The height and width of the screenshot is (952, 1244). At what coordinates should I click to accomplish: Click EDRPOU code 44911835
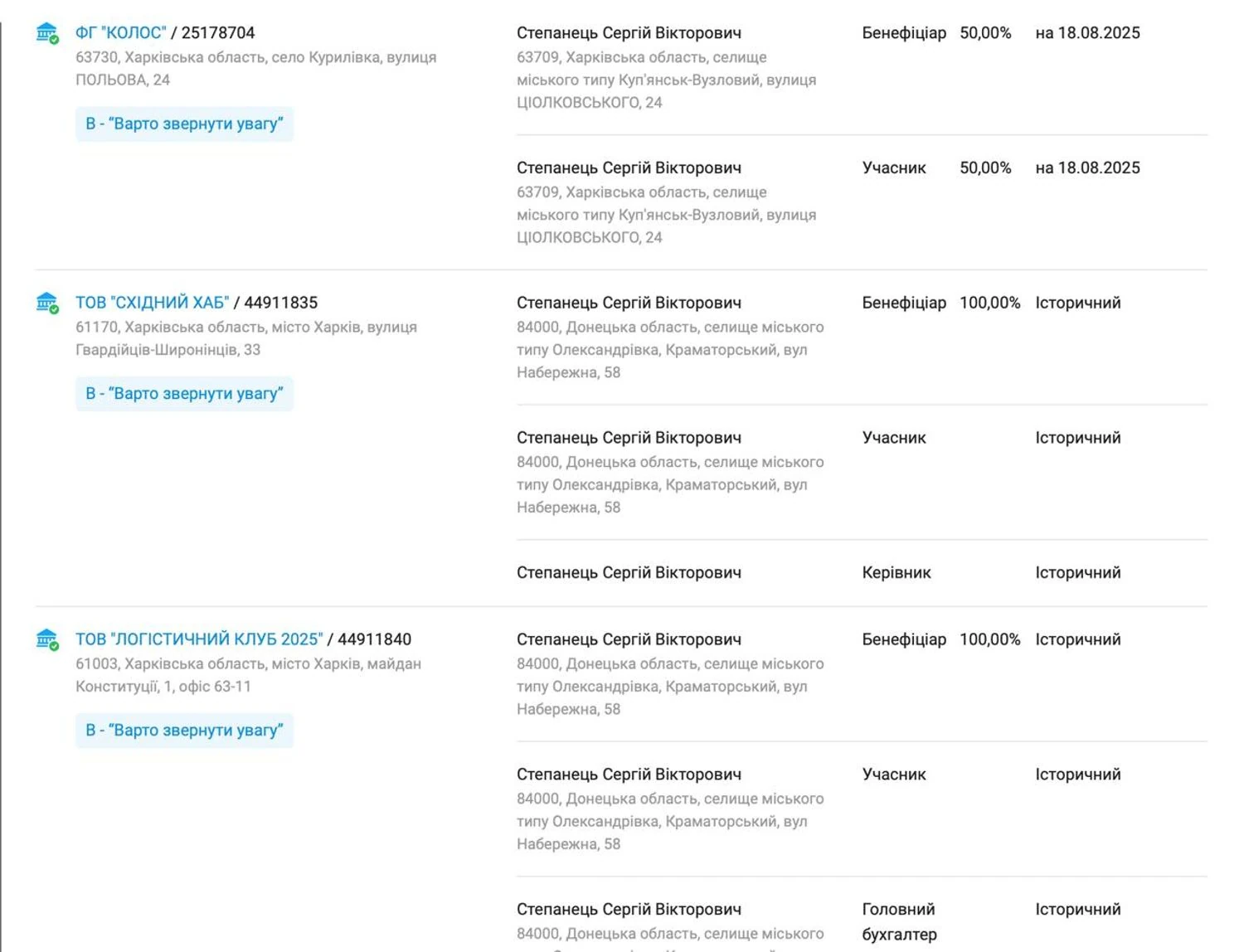[x=280, y=303]
